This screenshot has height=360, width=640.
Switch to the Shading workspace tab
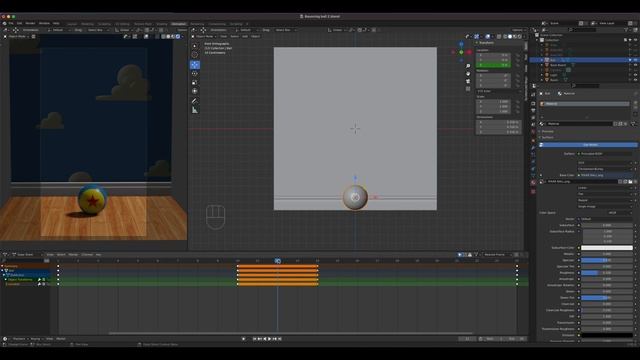[x=162, y=24]
